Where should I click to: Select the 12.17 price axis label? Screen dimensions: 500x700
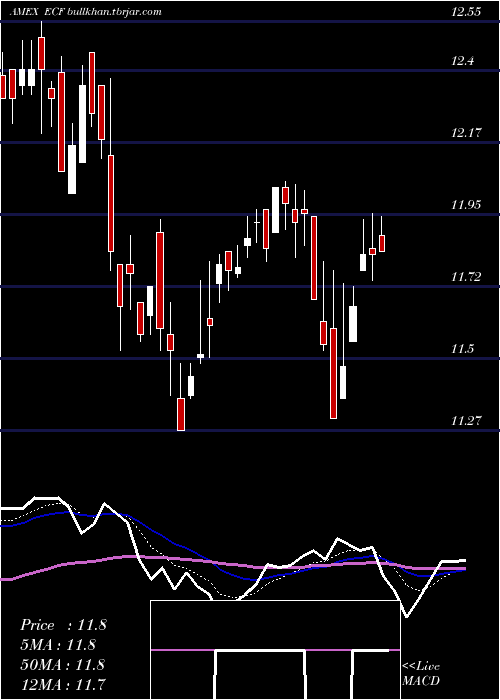click(466, 133)
